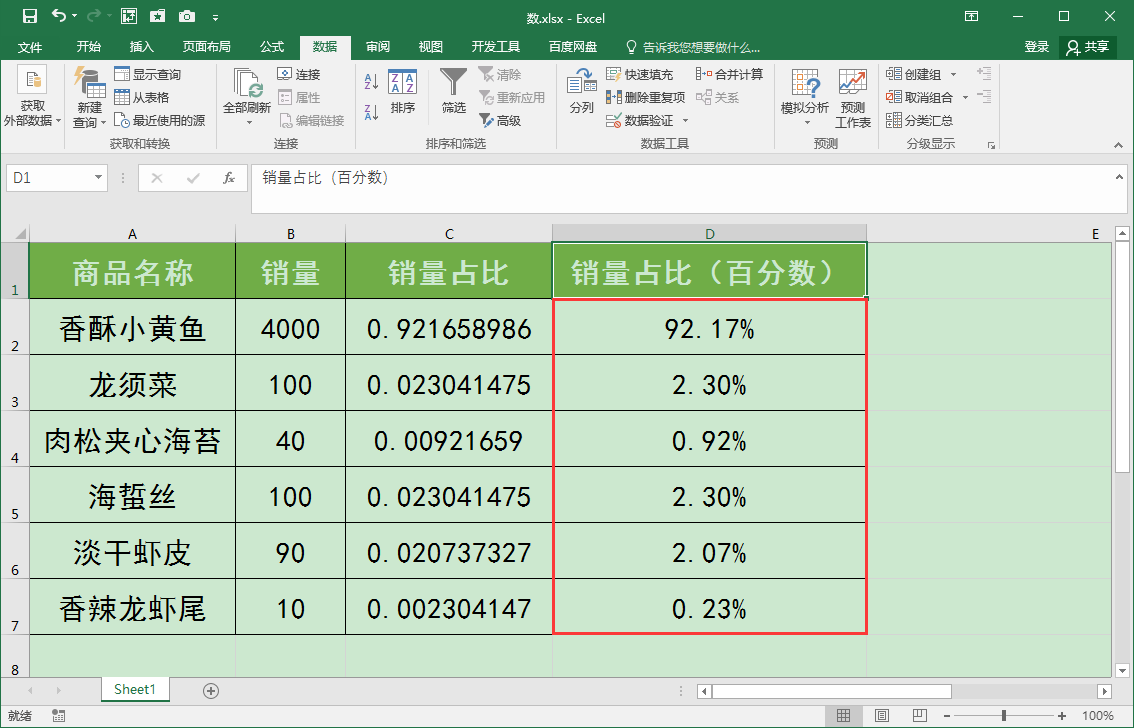1134x728 pixels.
Task: Switch to 视图 View tab
Action: [430, 47]
